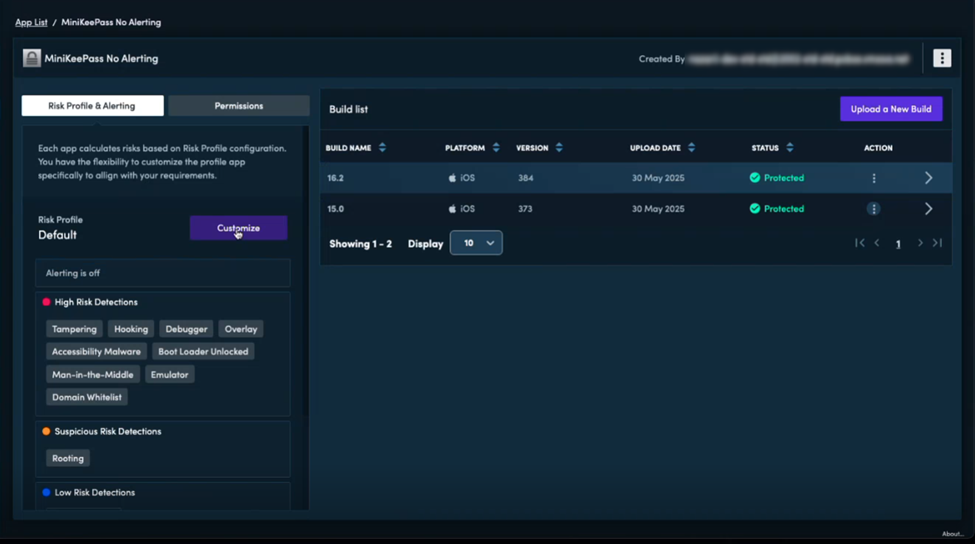Click the red High Risk Detections dot
This screenshot has height=544, width=975.
pos(46,302)
